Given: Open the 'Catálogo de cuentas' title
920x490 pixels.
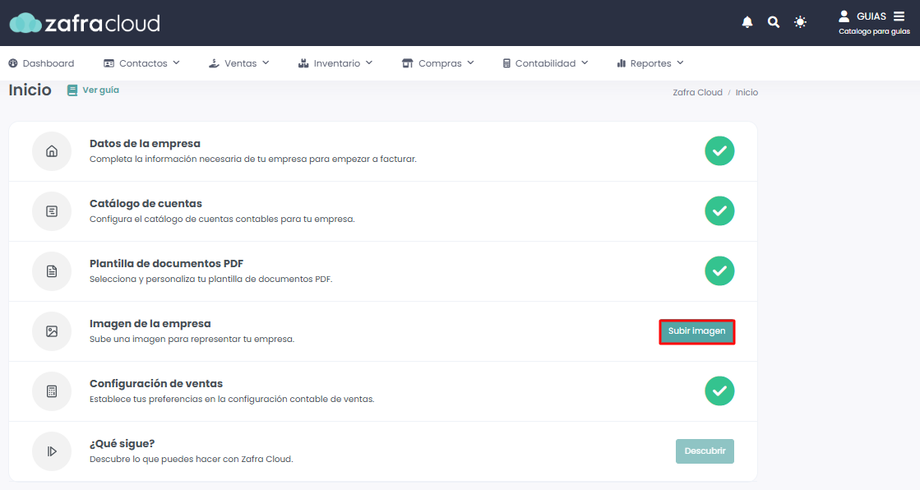Looking at the screenshot, I should [146, 204].
